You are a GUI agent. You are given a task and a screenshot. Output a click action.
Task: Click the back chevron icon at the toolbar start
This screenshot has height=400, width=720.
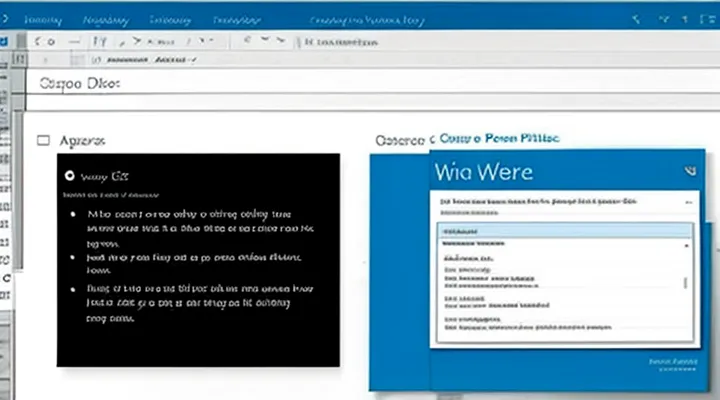pos(38,42)
